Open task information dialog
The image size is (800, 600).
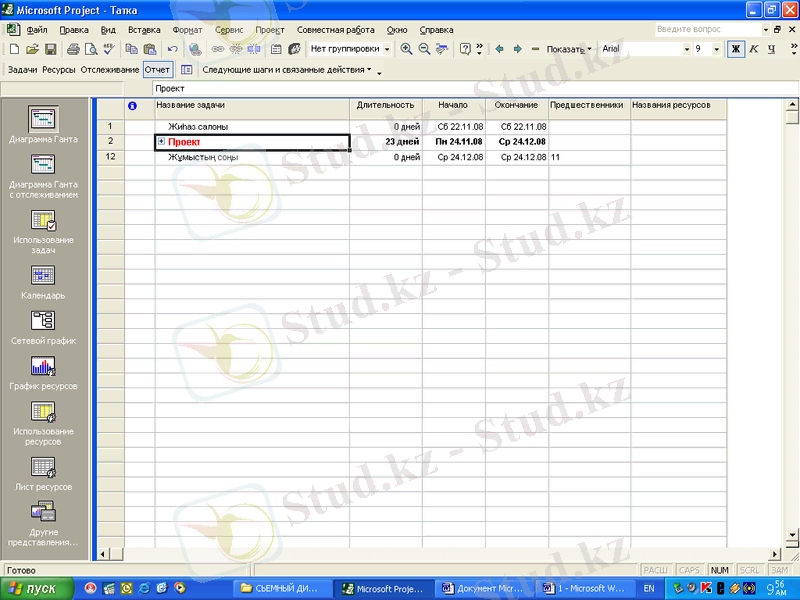point(276,49)
